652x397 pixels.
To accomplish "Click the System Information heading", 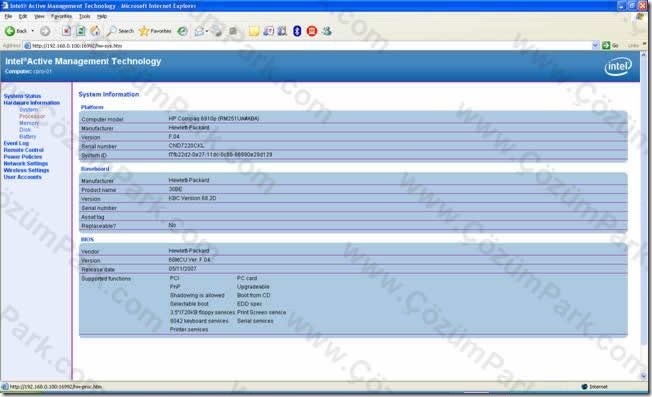I will coord(109,94).
